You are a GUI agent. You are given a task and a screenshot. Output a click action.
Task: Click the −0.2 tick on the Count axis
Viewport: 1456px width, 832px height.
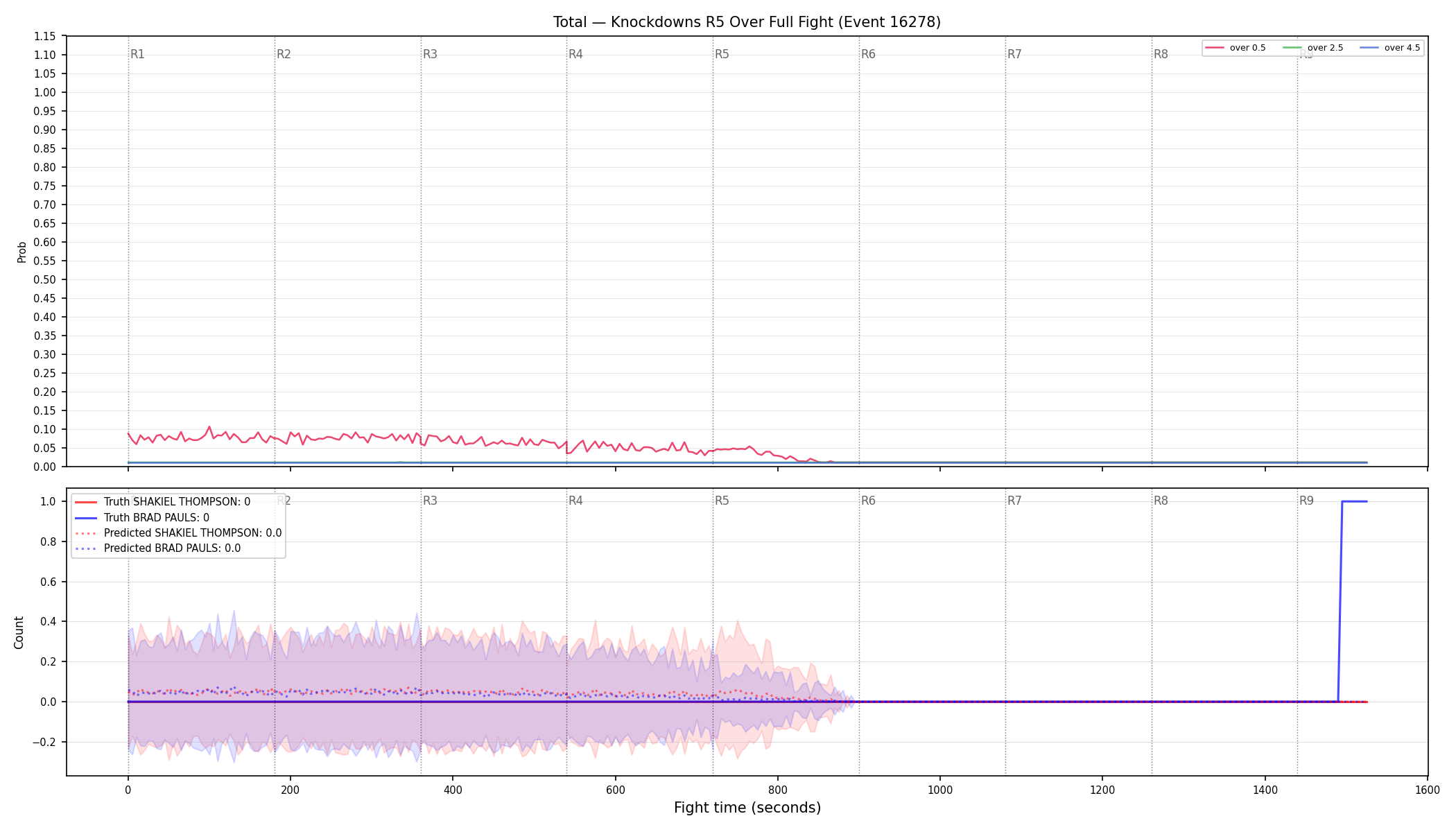[x=43, y=742]
